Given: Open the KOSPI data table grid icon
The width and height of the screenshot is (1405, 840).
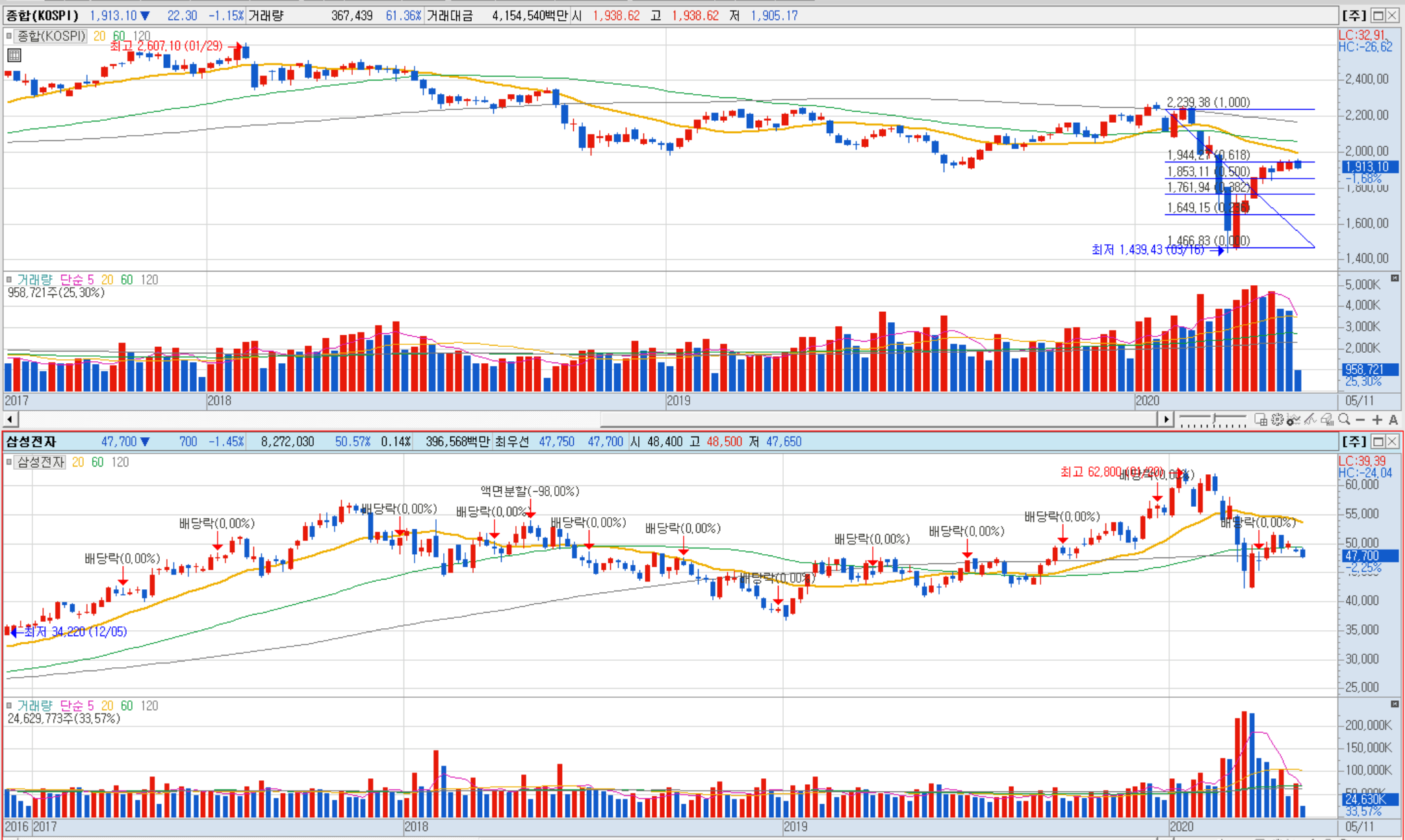Looking at the screenshot, I should 14,56.
